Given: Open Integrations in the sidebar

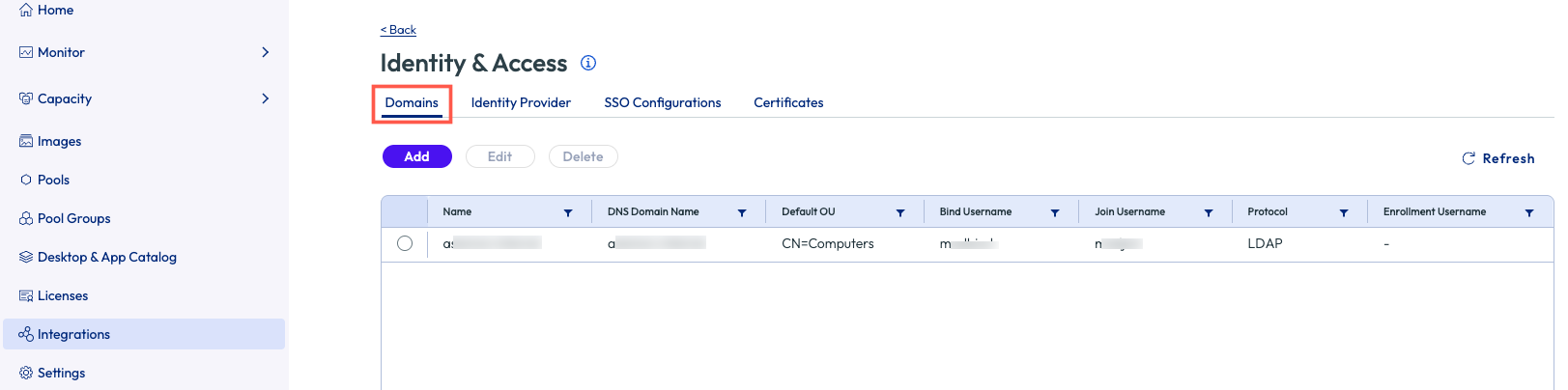Looking at the screenshot, I should pyautogui.click(x=73, y=334).
